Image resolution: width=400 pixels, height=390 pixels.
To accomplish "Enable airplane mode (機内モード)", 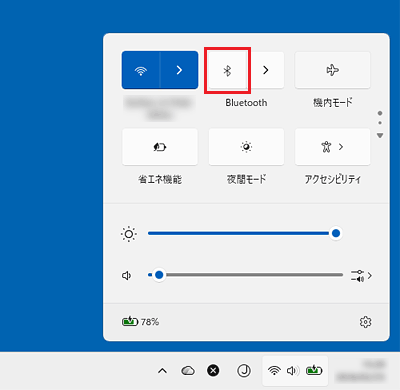I will (333, 70).
